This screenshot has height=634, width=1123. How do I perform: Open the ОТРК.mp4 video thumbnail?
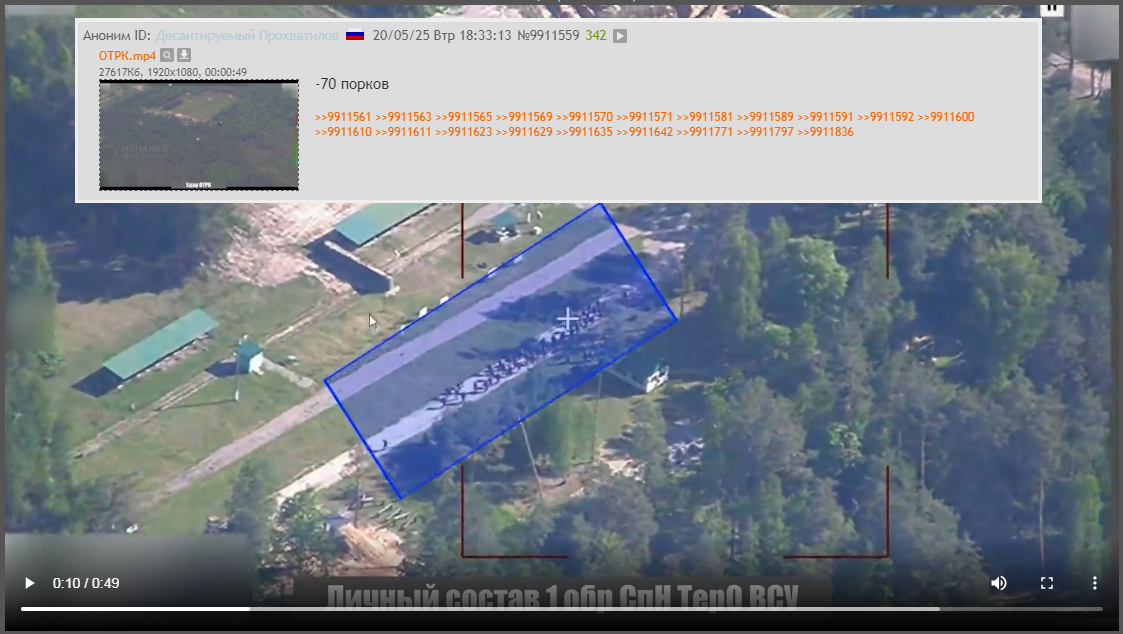tap(199, 135)
